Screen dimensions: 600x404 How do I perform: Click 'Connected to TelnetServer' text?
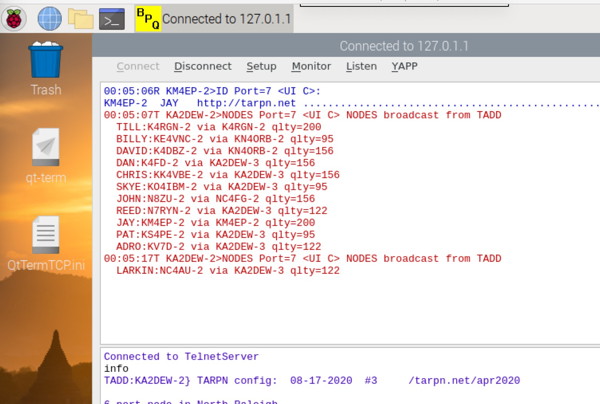pyautogui.click(x=181, y=357)
